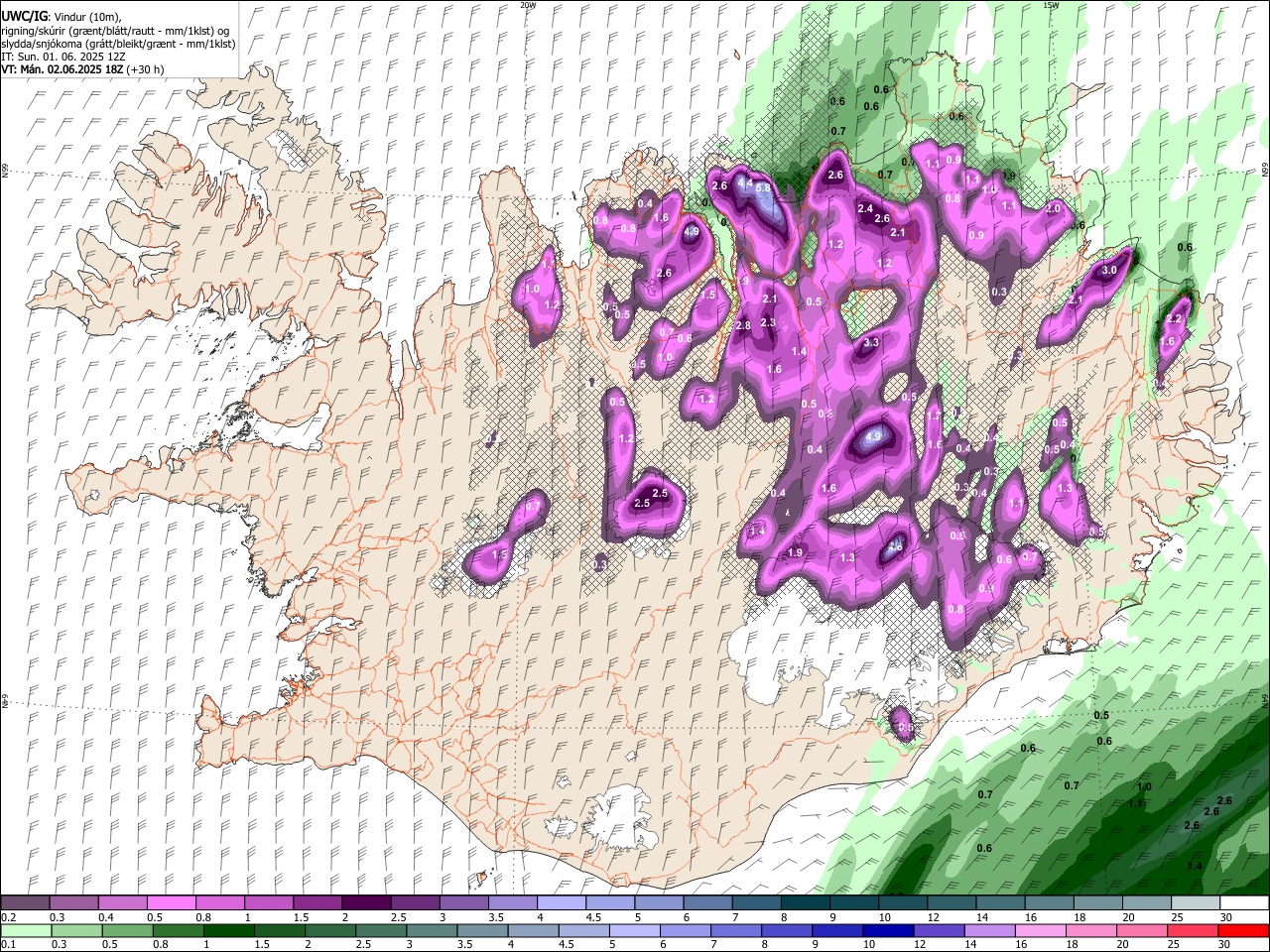This screenshot has height=952, width=1270.
Task: Click the 0.2 label in top legend row
Action: click(7, 917)
